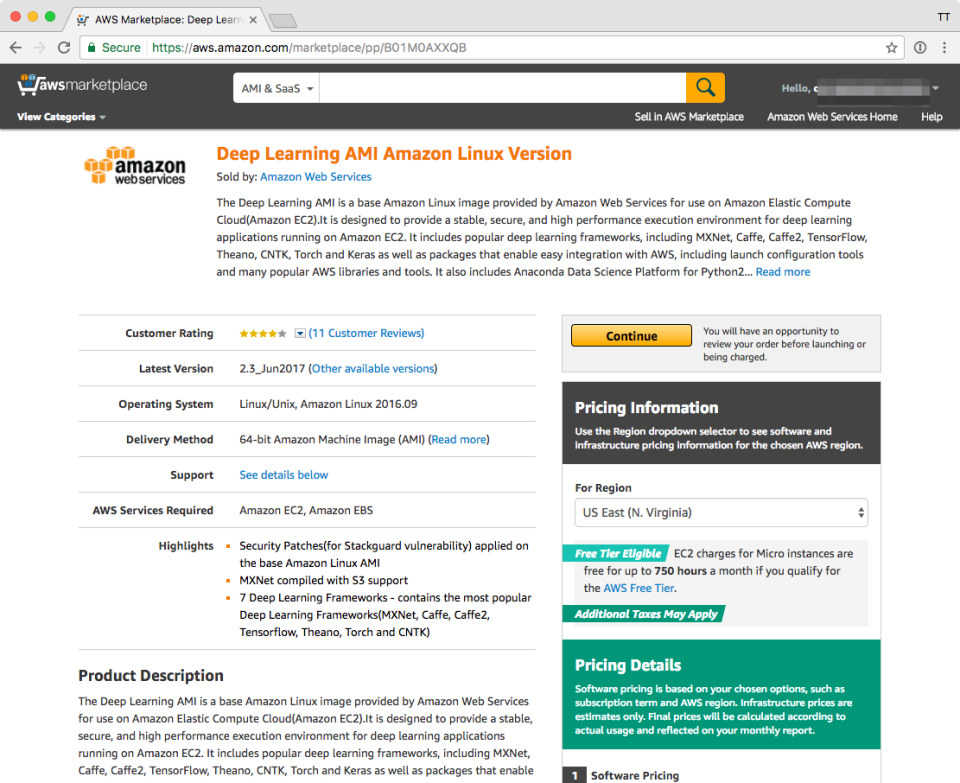Open the US East (N. Virginia) region selector
This screenshot has height=783, width=960.
coord(721,512)
